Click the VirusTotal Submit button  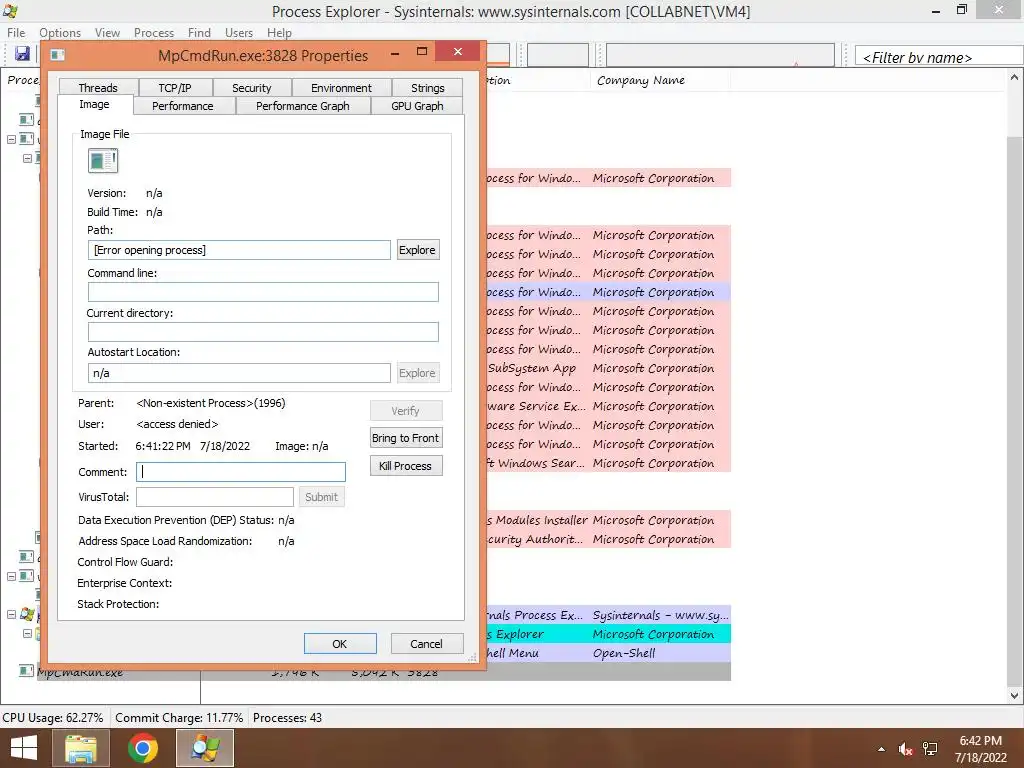321,497
